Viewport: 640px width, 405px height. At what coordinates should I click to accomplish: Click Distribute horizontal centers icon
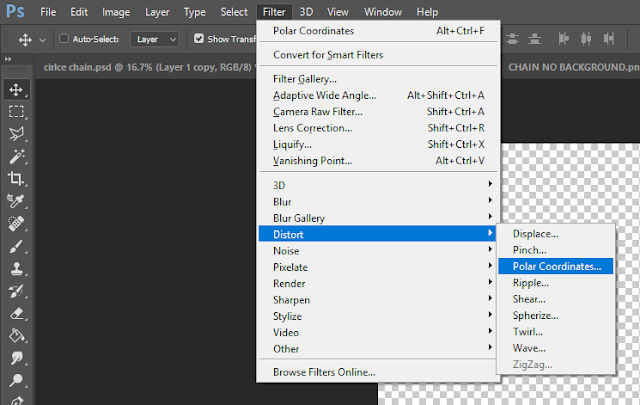[586, 39]
